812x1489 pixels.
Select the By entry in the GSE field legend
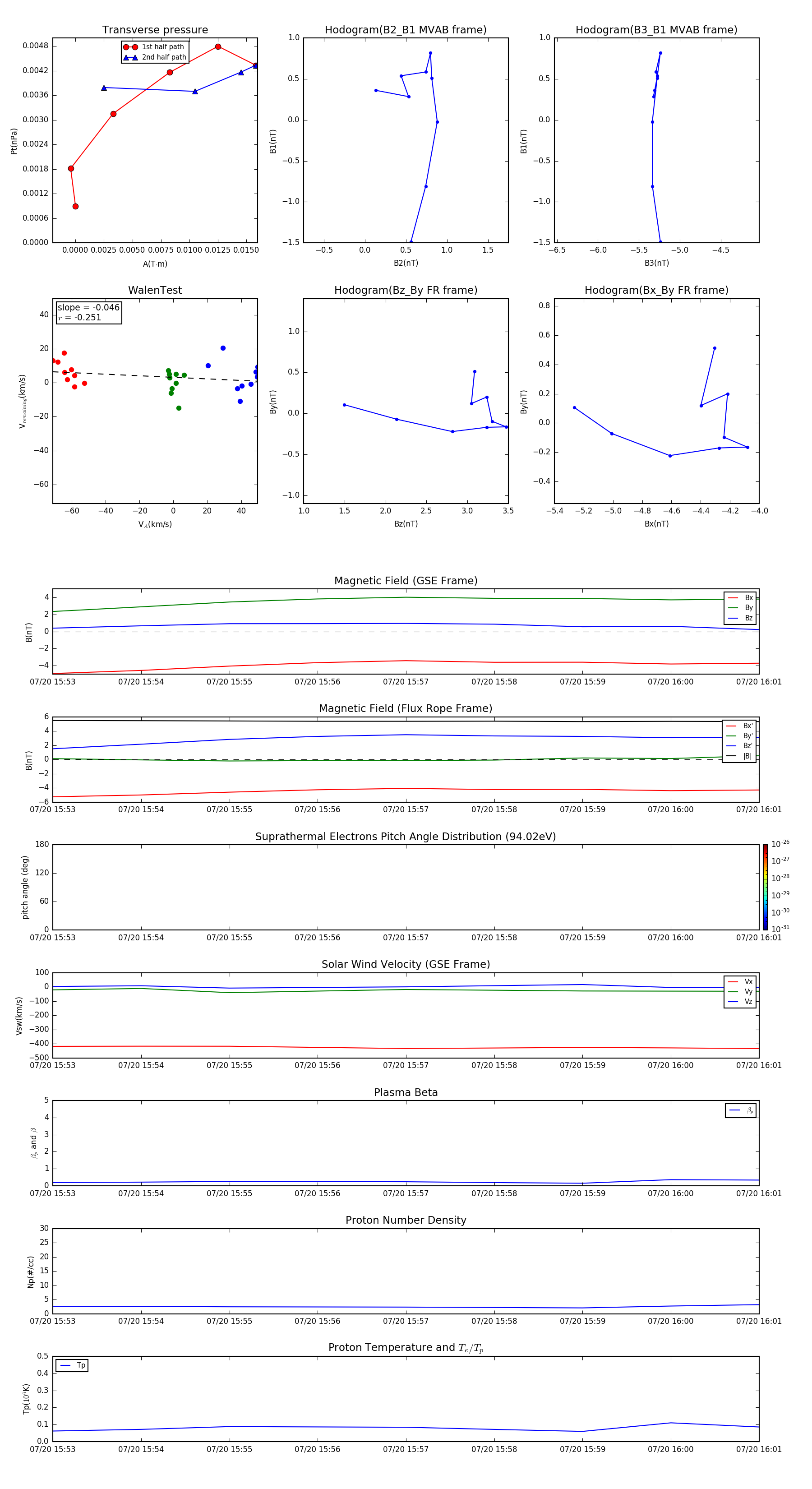[x=740, y=608]
